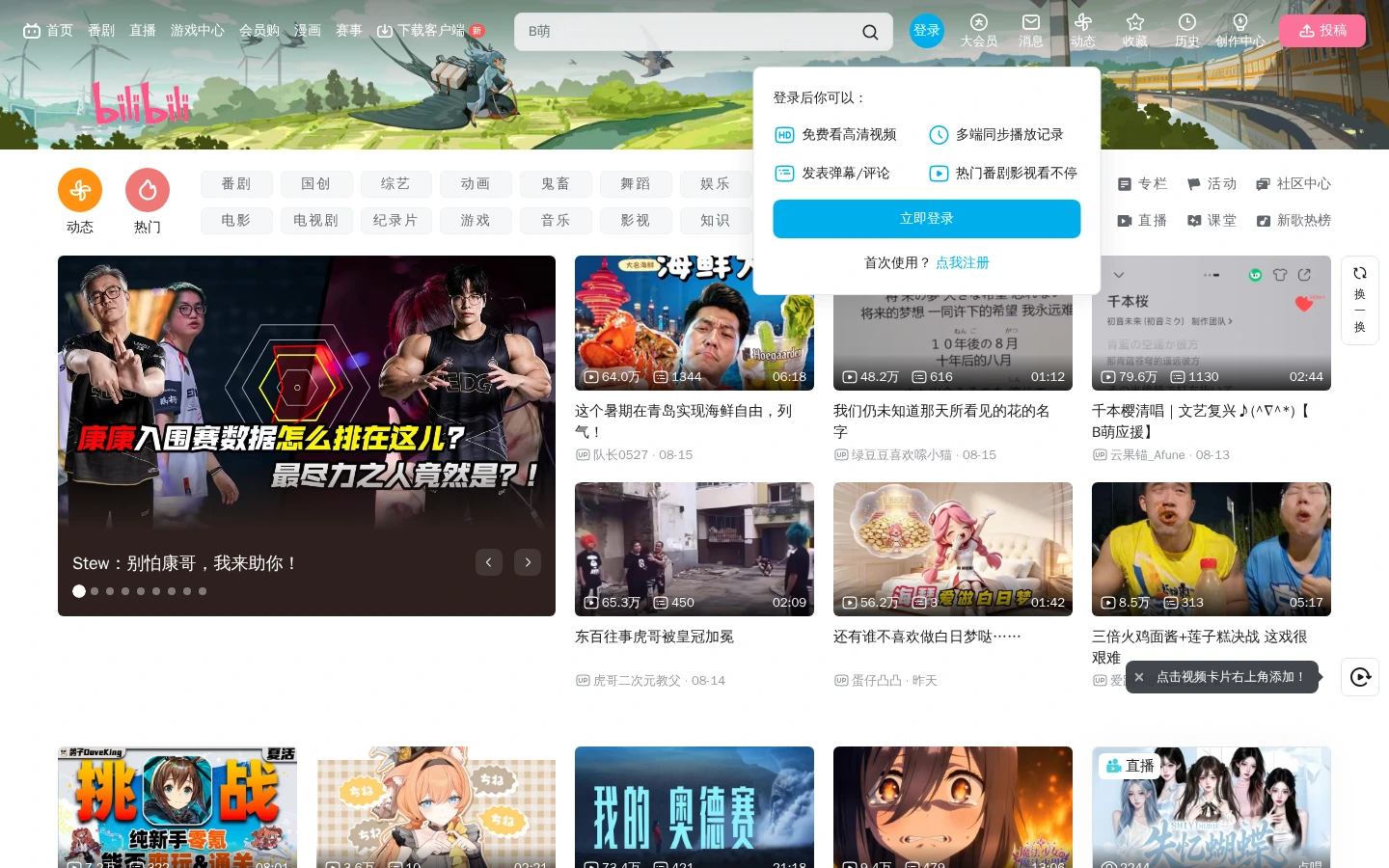This screenshot has height=868, width=1389.
Task: Click 免费看高清视频 HD item
Action: coord(835,135)
